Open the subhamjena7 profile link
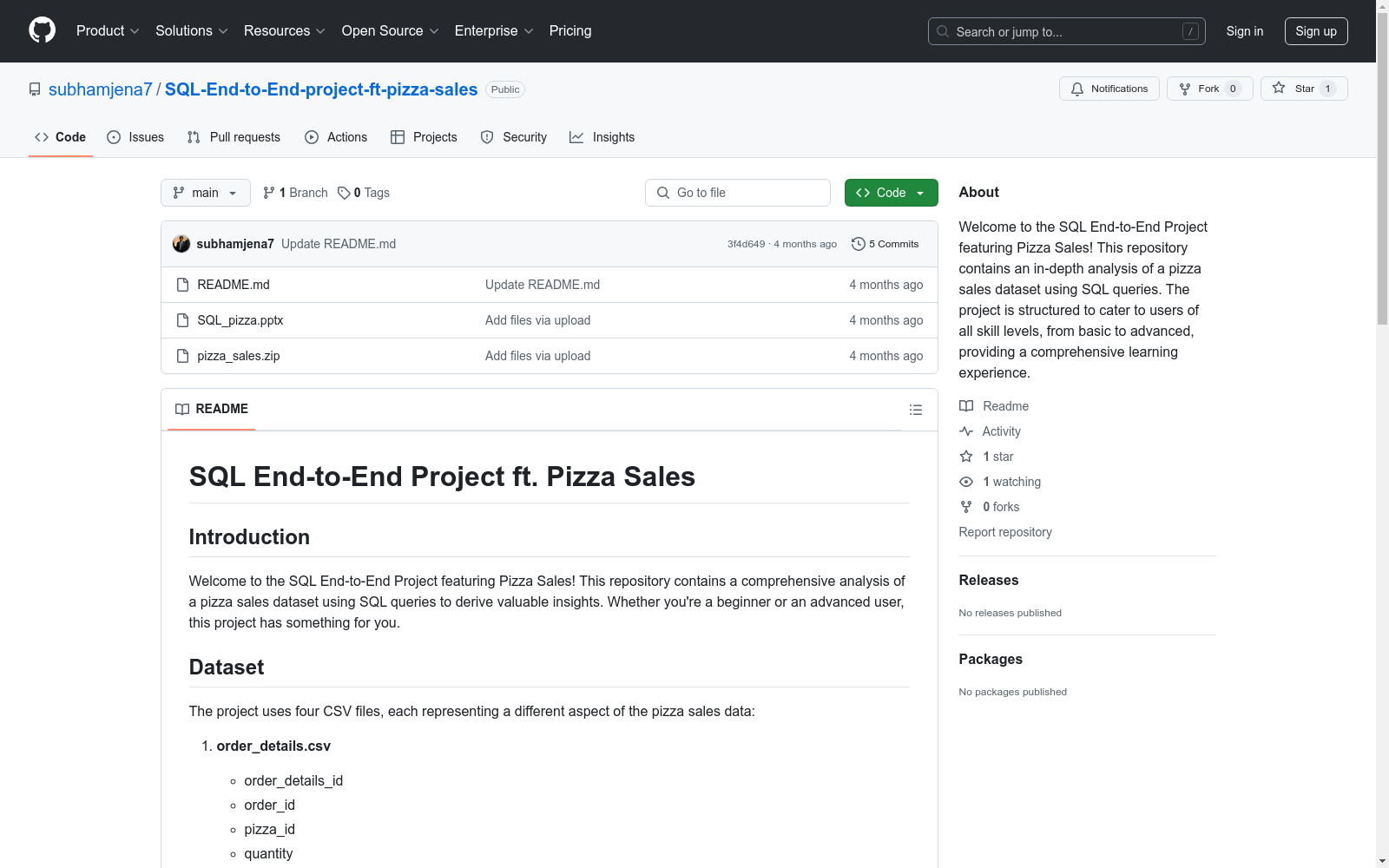1389x868 pixels. click(x=101, y=89)
